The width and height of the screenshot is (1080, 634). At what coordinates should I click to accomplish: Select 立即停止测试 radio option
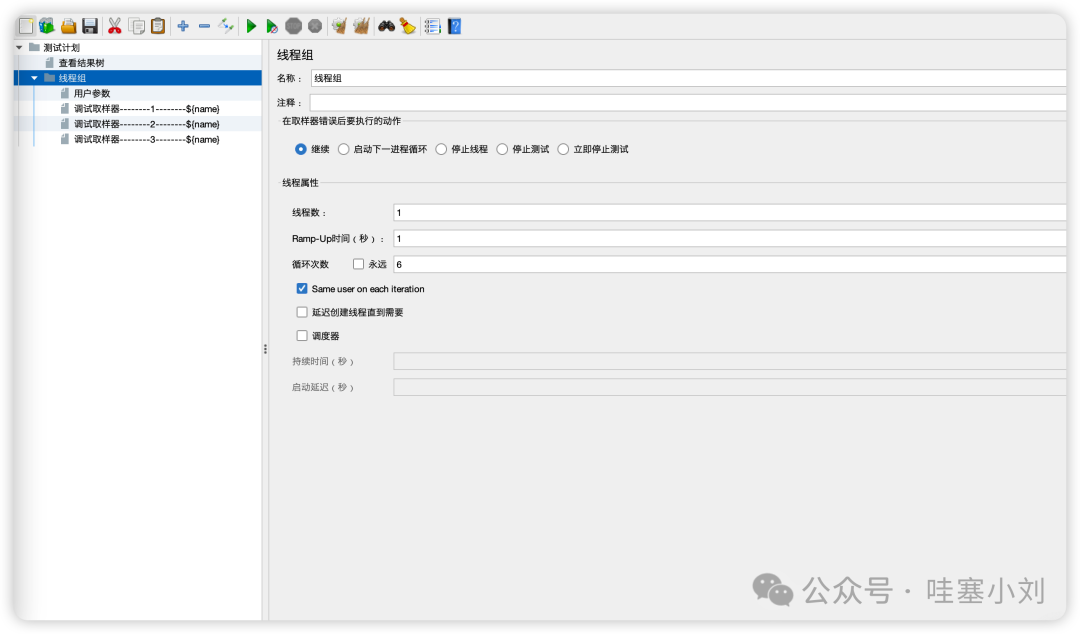tap(563, 149)
